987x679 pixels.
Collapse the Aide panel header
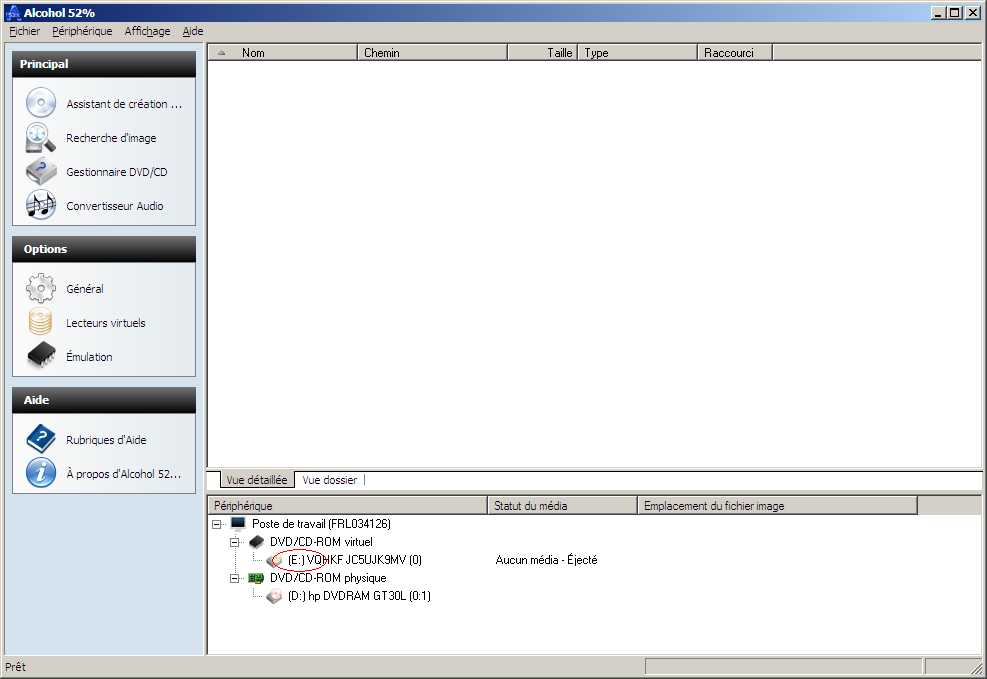click(104, 400)
